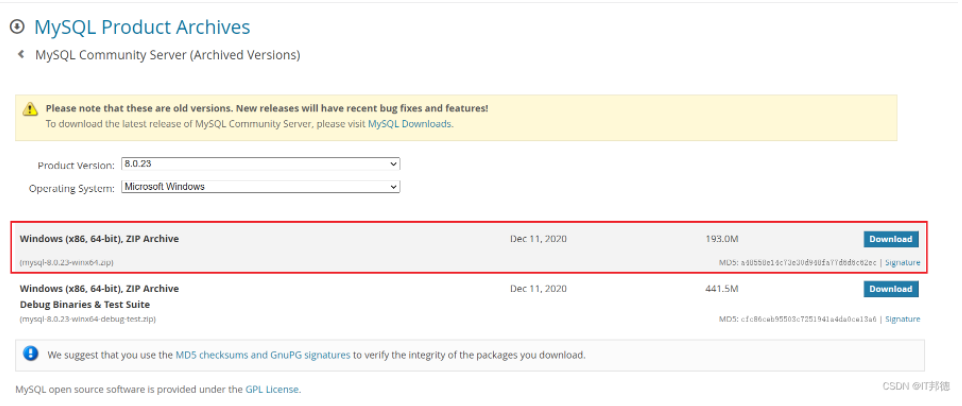Click the MySQL Product Archives heading
Viewport: 962px width, 406px height.
click(x=142, y=27)
